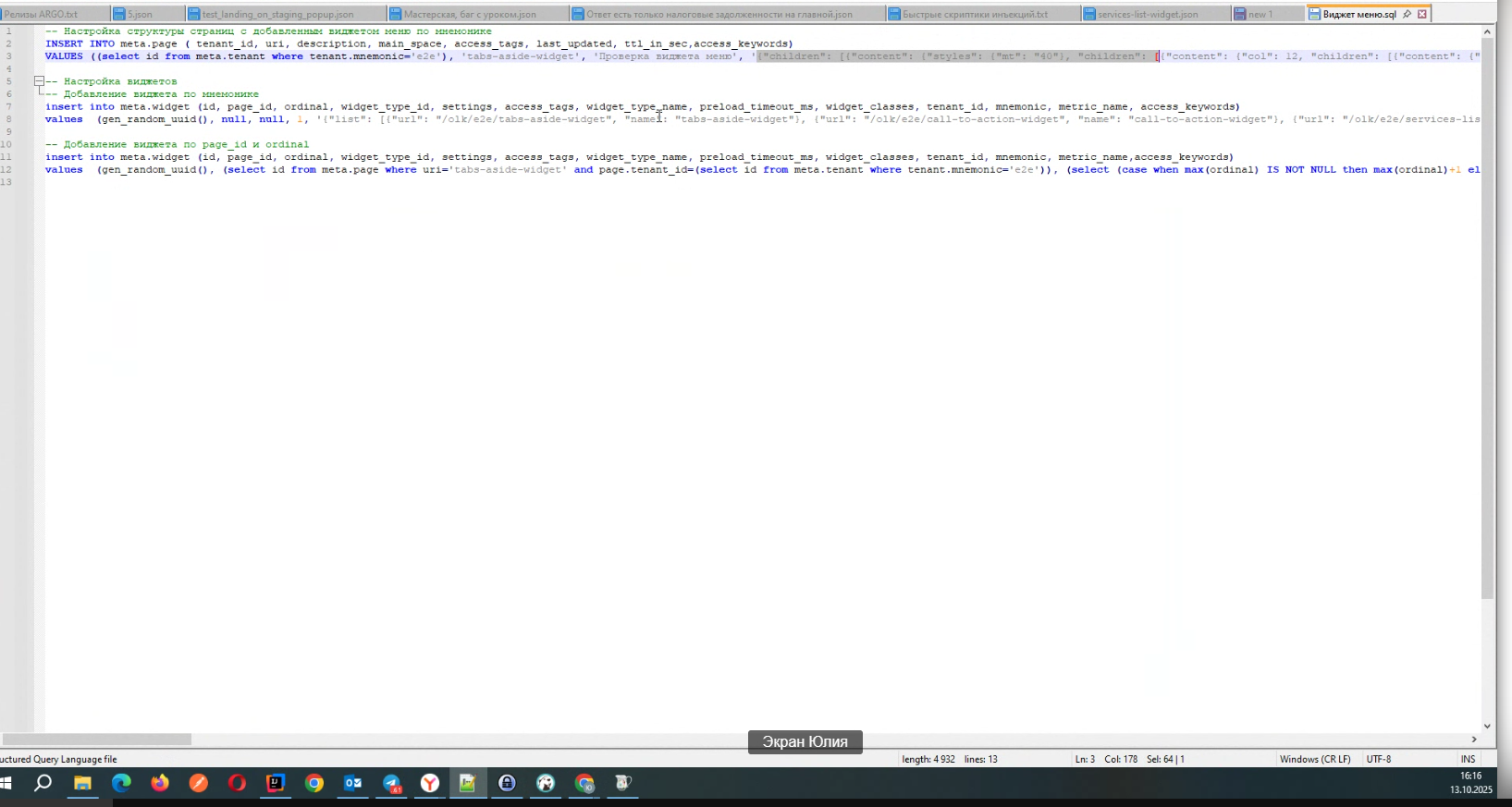Collapse the fold block at line 5

[40, 81]
